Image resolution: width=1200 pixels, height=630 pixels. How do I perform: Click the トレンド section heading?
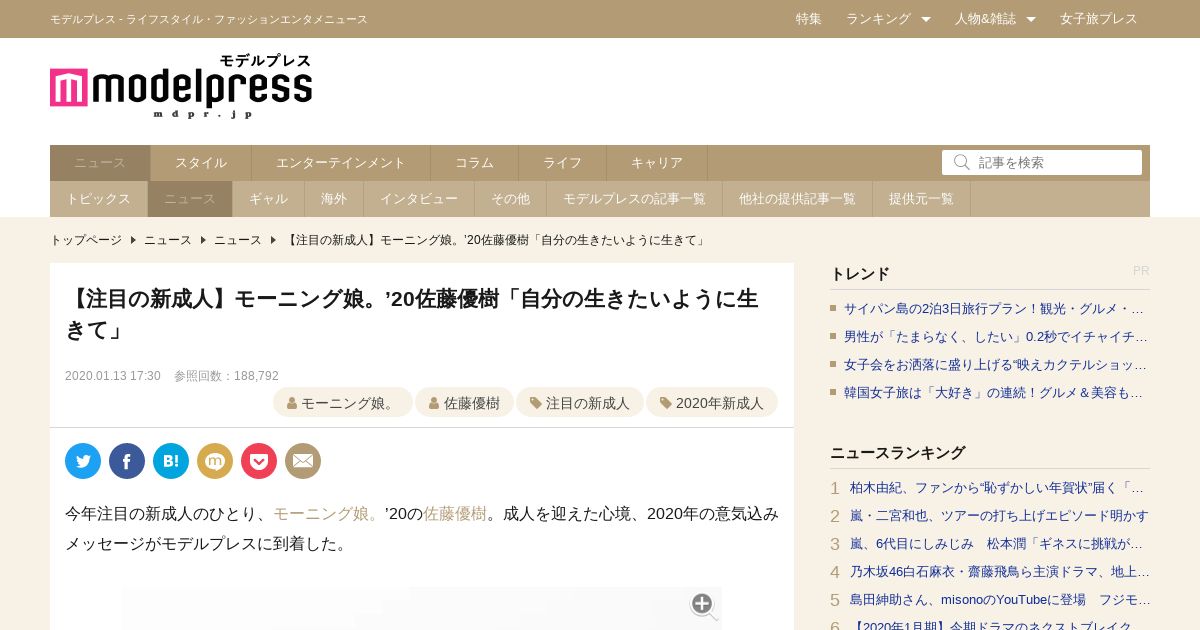tap(860, 274)
